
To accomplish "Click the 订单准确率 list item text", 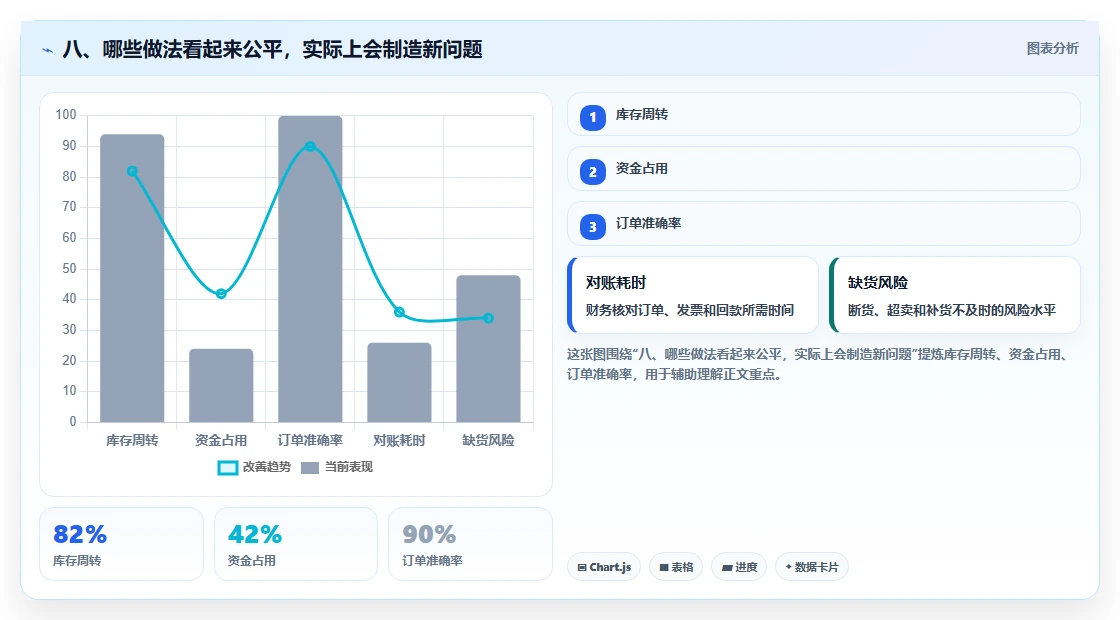I will click(648, 224).
